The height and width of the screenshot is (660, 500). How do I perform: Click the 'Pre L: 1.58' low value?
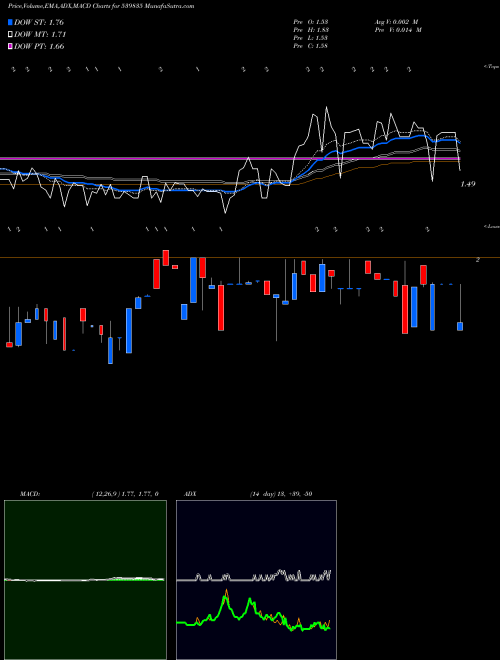coord(311,38)
